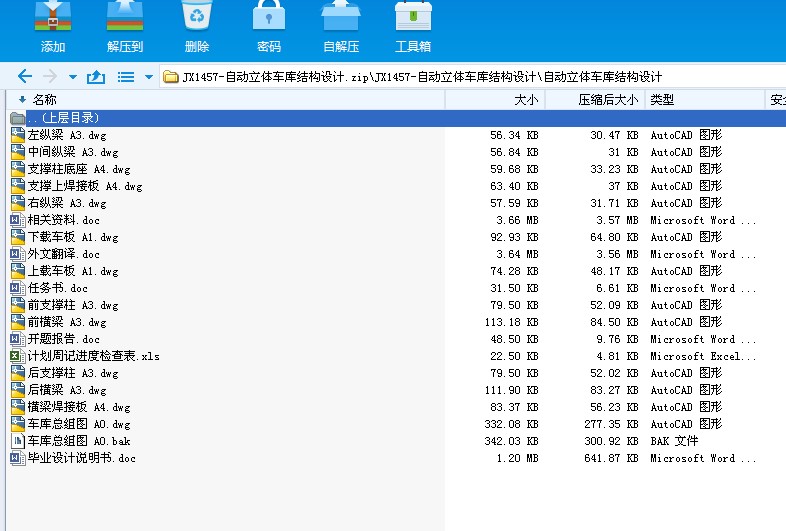Select the file 车库总组图 A0.dwg
The height and width of the screenshot is (531, 786).
(x=79, y=424)
